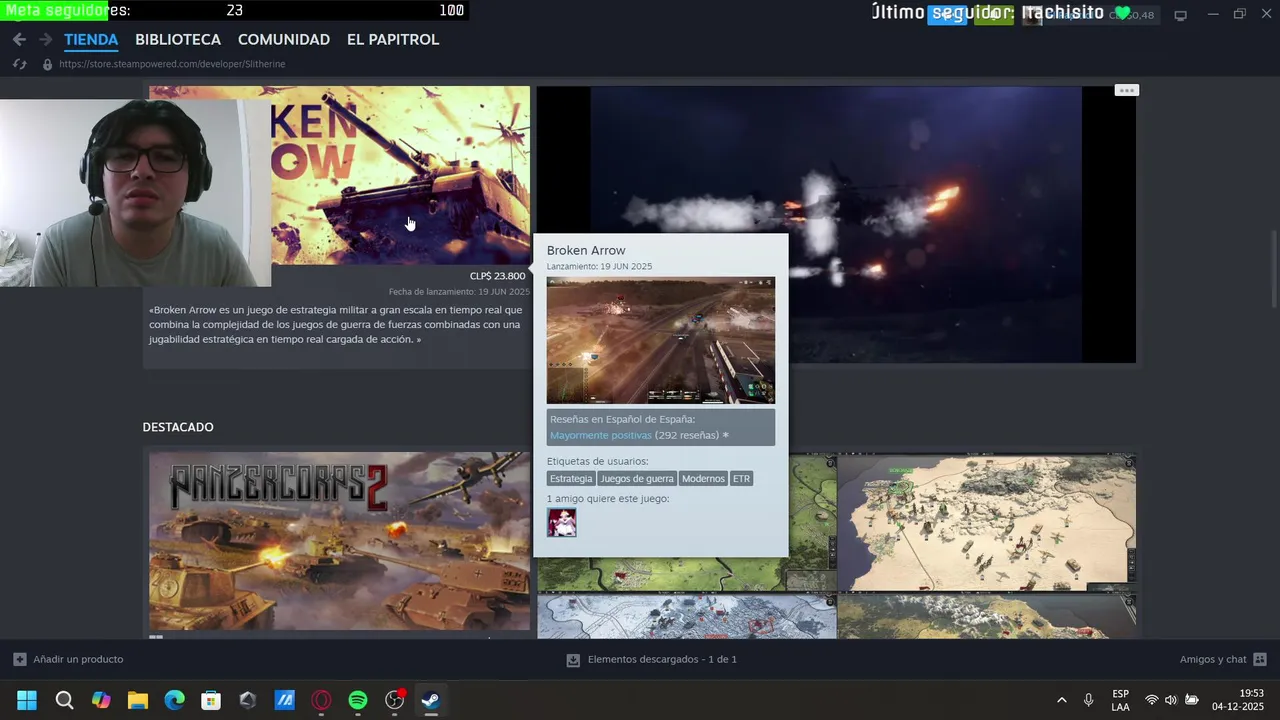Image resolution: width=1280 pixels, height=720 pixels.
Task: Show hidden system tray icons
Action: click(1061, 700)
